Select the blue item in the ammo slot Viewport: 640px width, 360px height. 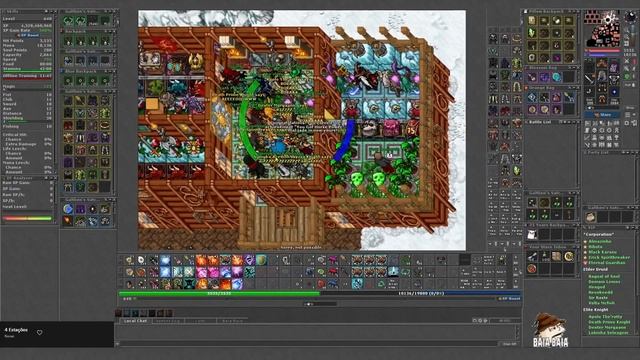[x=614, y=92]
